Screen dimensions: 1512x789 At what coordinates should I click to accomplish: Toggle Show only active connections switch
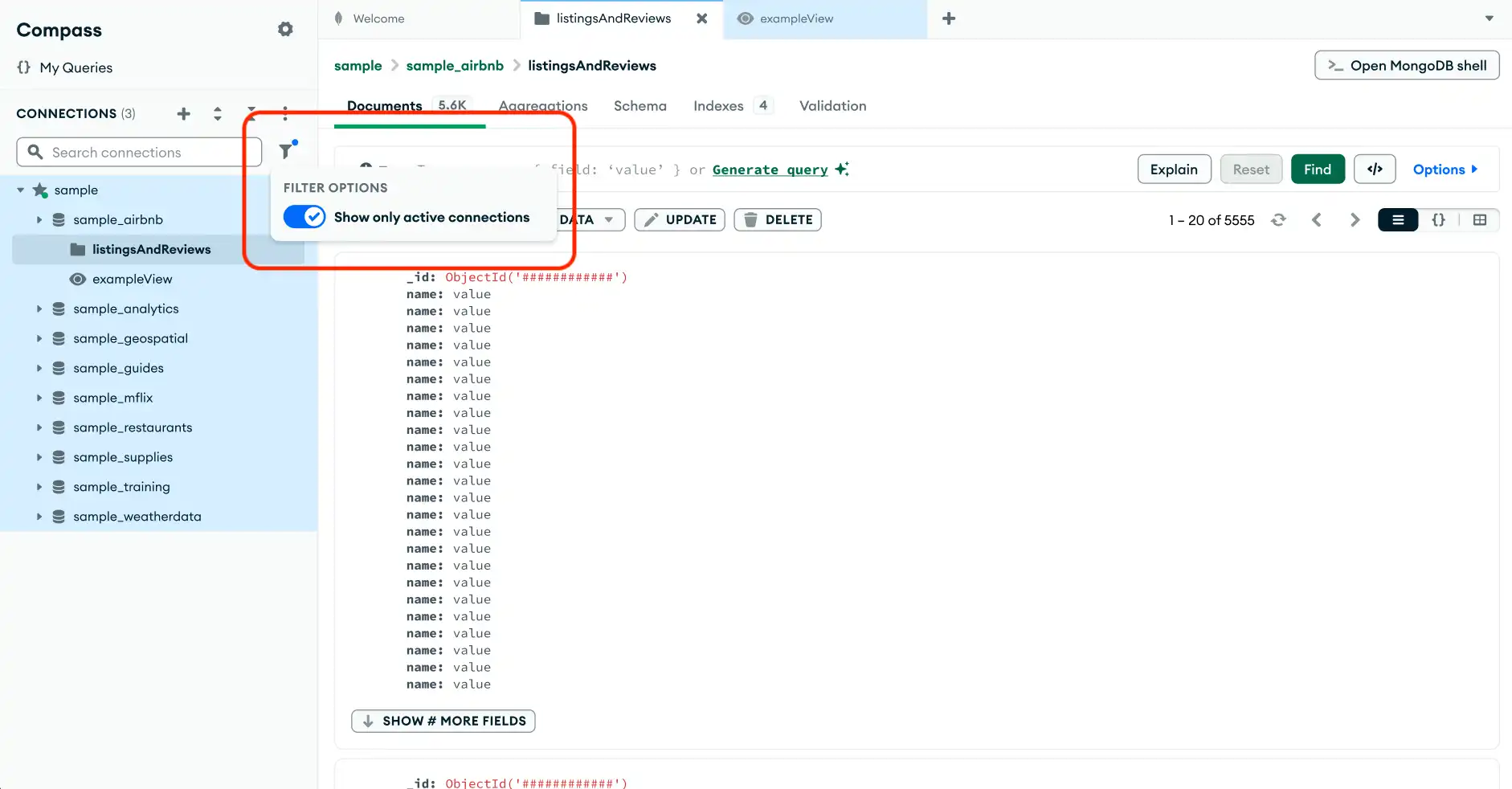[x=304, y=216]
